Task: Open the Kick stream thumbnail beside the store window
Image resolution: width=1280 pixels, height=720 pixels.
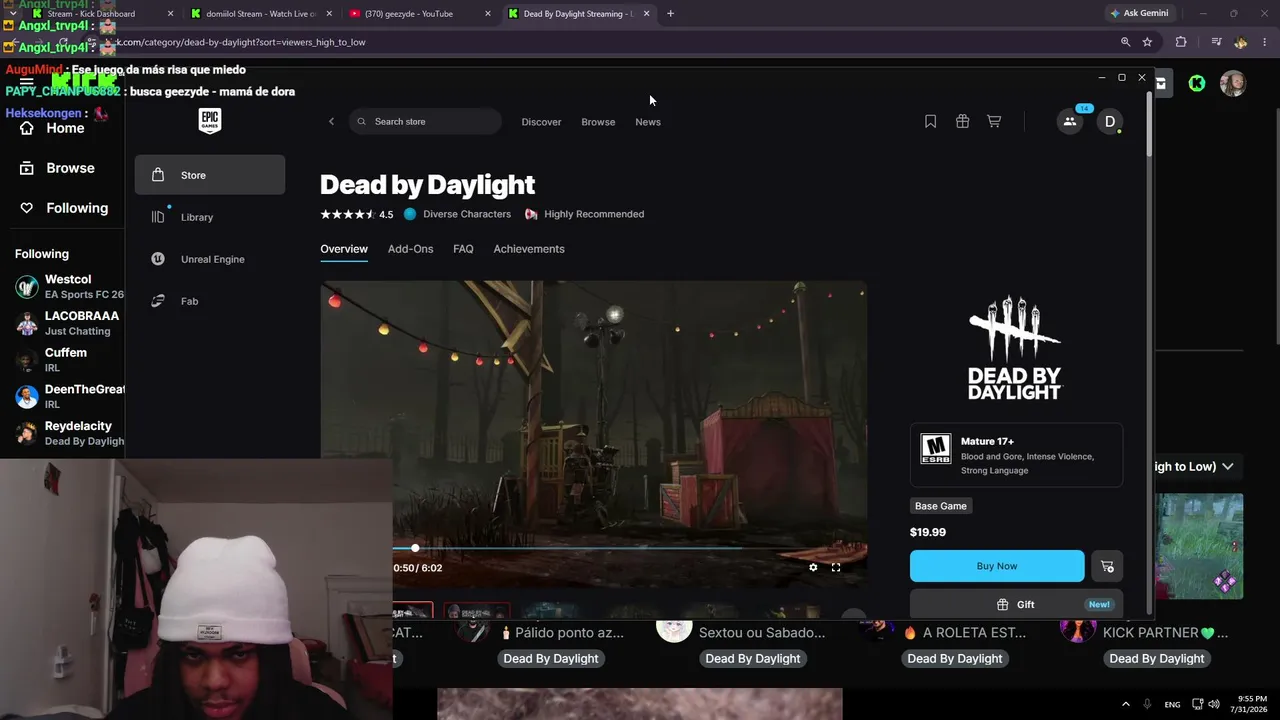Action: pos(1199,546)
